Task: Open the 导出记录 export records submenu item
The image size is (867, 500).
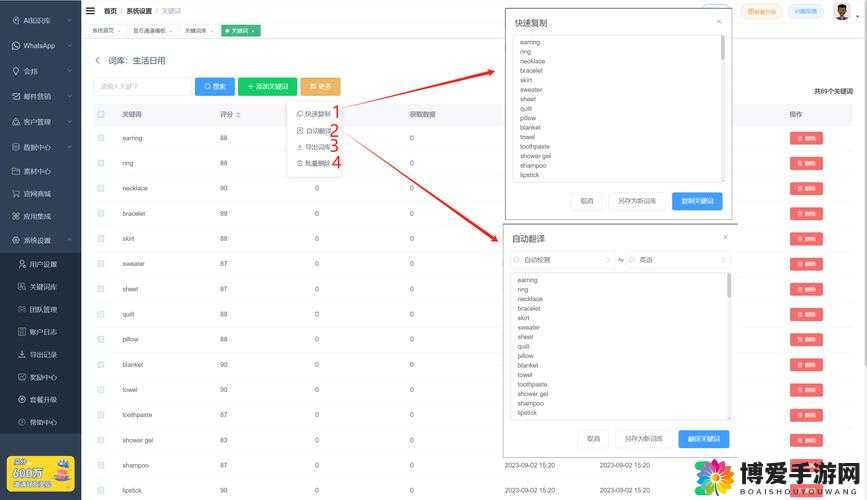Action: [40, 355]
